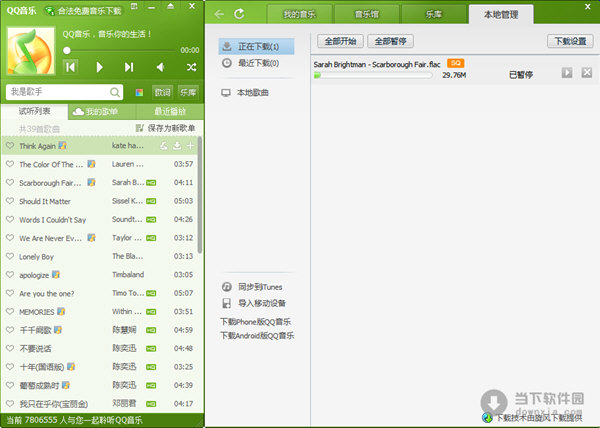
Task: Open MV icon next to apologize
Action: 56,275
